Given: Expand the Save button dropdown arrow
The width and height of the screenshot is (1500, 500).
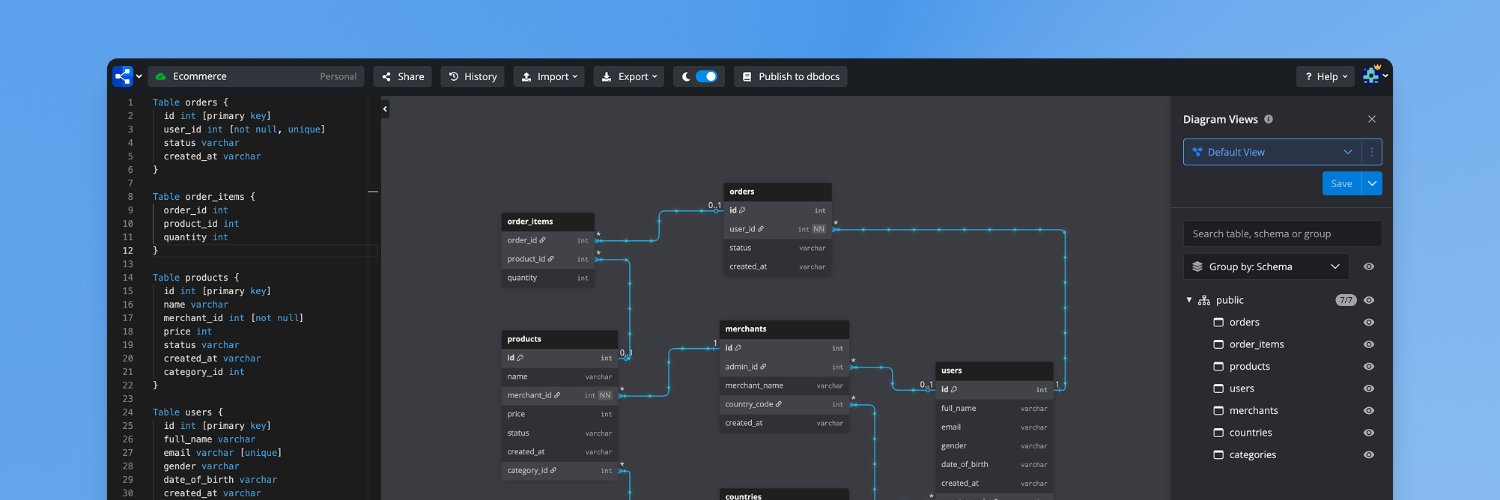Looking at the screenshot, I should click(x=1372, y=183).
